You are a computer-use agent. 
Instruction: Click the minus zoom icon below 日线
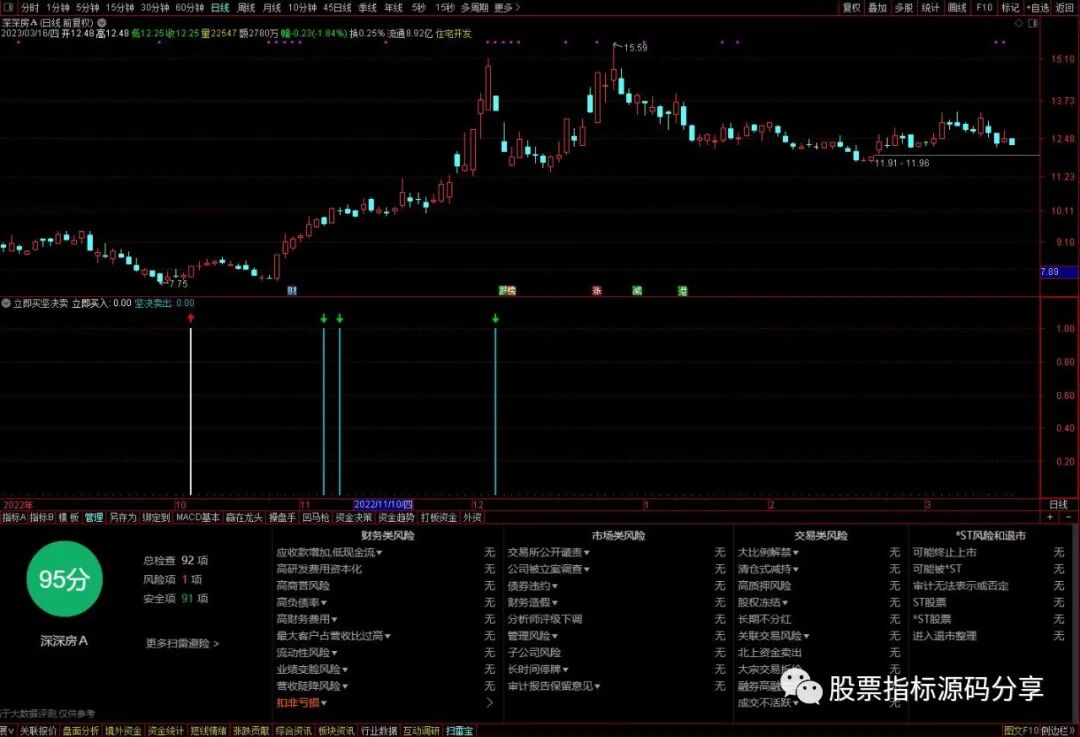[1068, 517]
